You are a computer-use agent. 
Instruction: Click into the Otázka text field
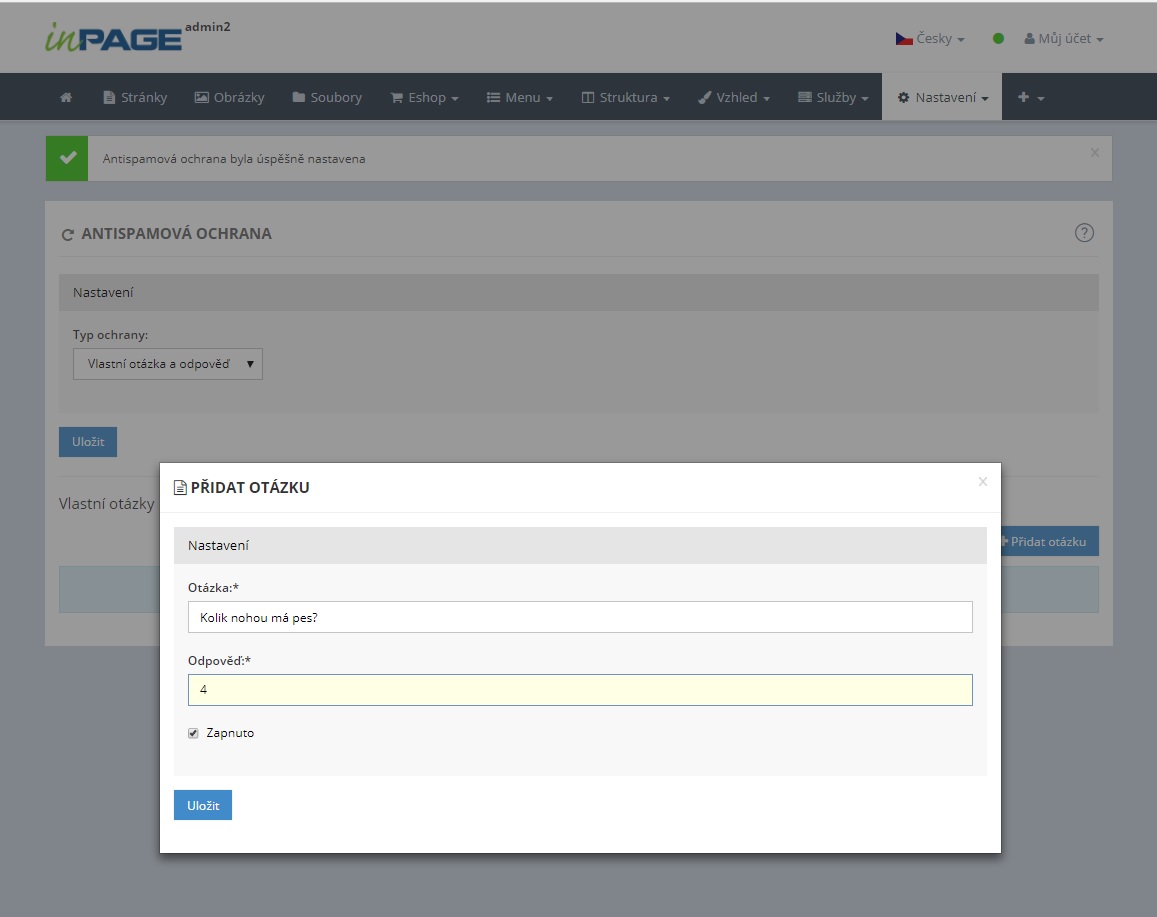[580, 617]
